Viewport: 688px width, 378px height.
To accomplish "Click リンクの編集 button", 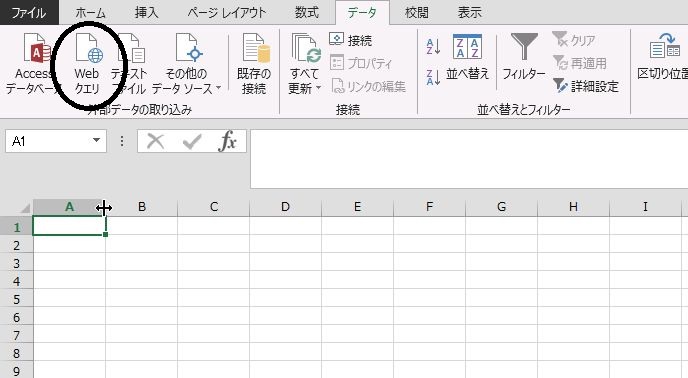I will pyautogui.click(x=369, y=86).
